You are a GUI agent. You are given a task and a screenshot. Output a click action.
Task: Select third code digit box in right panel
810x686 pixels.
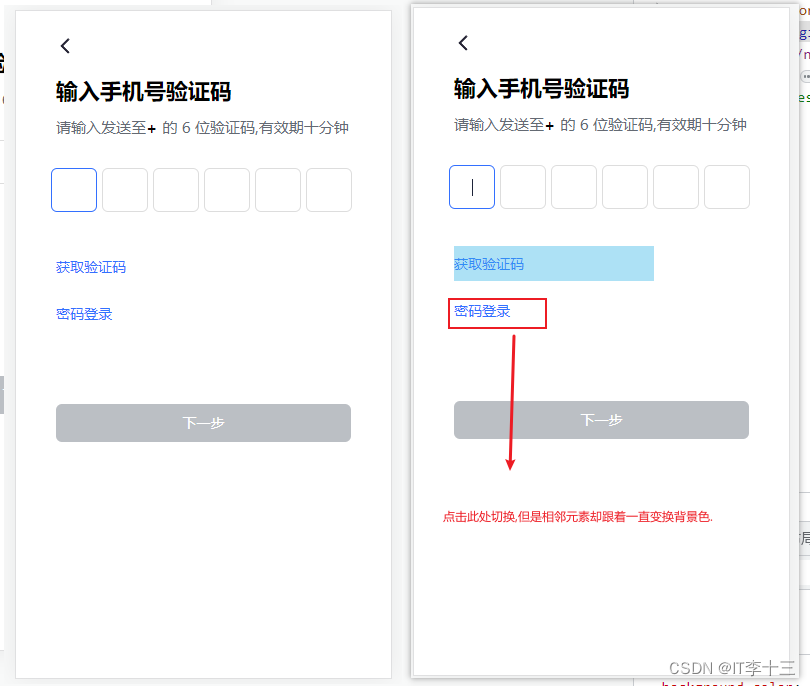[574, 187]
